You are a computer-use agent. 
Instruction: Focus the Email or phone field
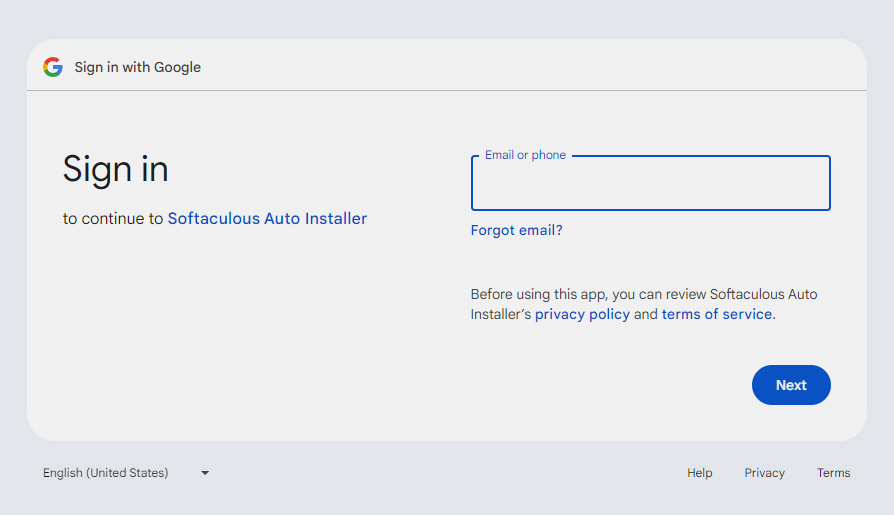click(651, 183)
